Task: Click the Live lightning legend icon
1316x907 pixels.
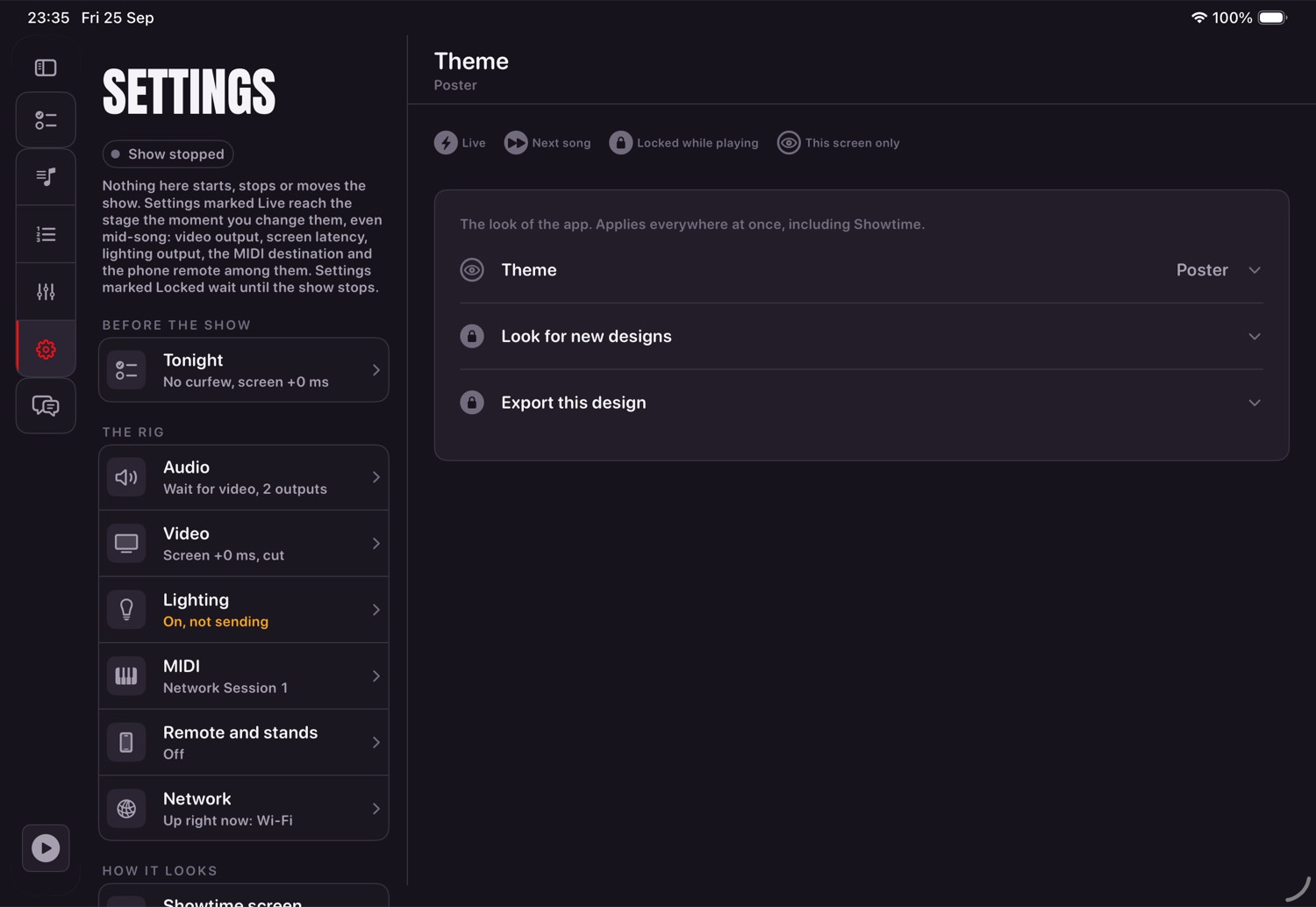Action: click(x=446, y=143)
